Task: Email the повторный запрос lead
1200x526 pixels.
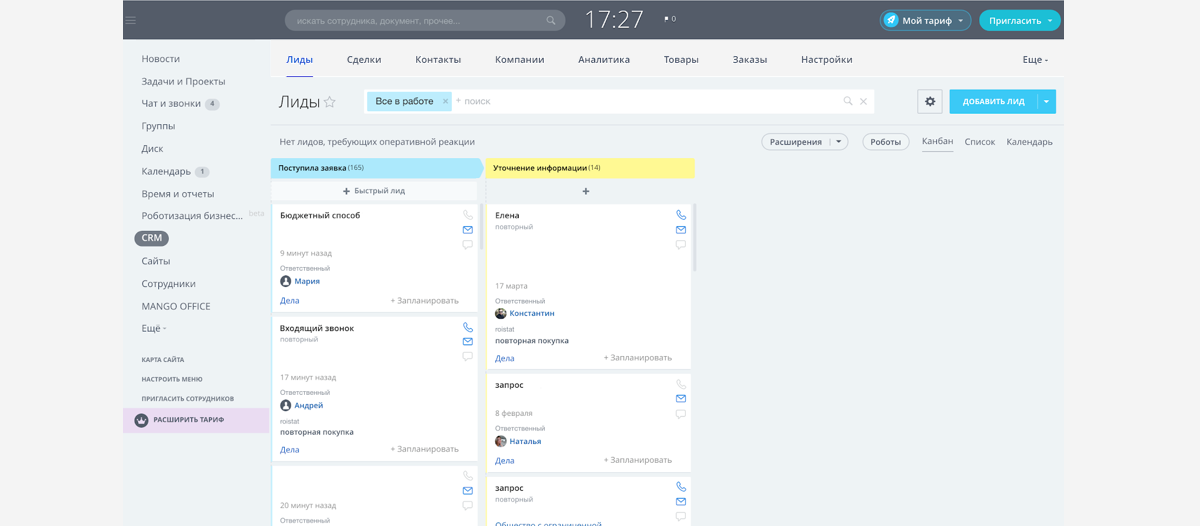Action: click(x=681, y=502)
